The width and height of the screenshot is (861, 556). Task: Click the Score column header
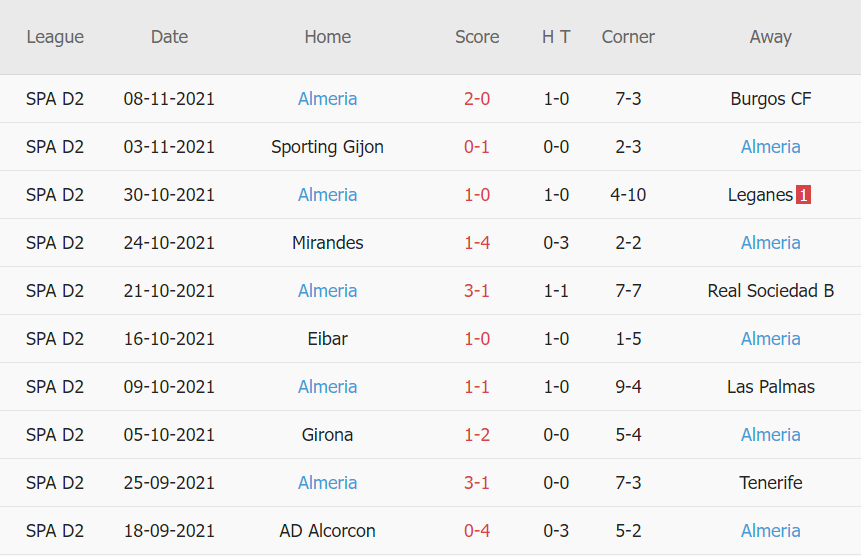[x=477, y=37]
